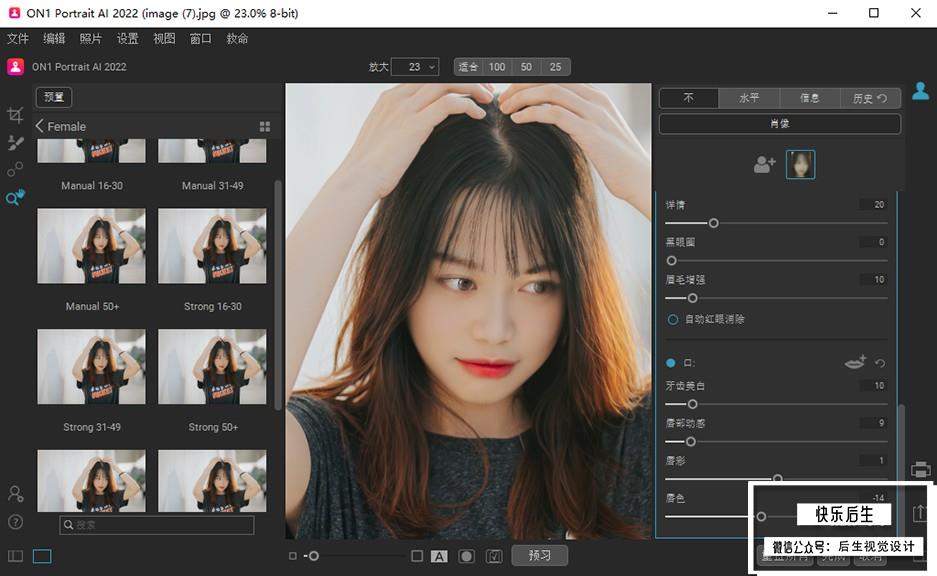
Task: Click the ON1 Portrait AI pink logo
Action: (16, 66)
